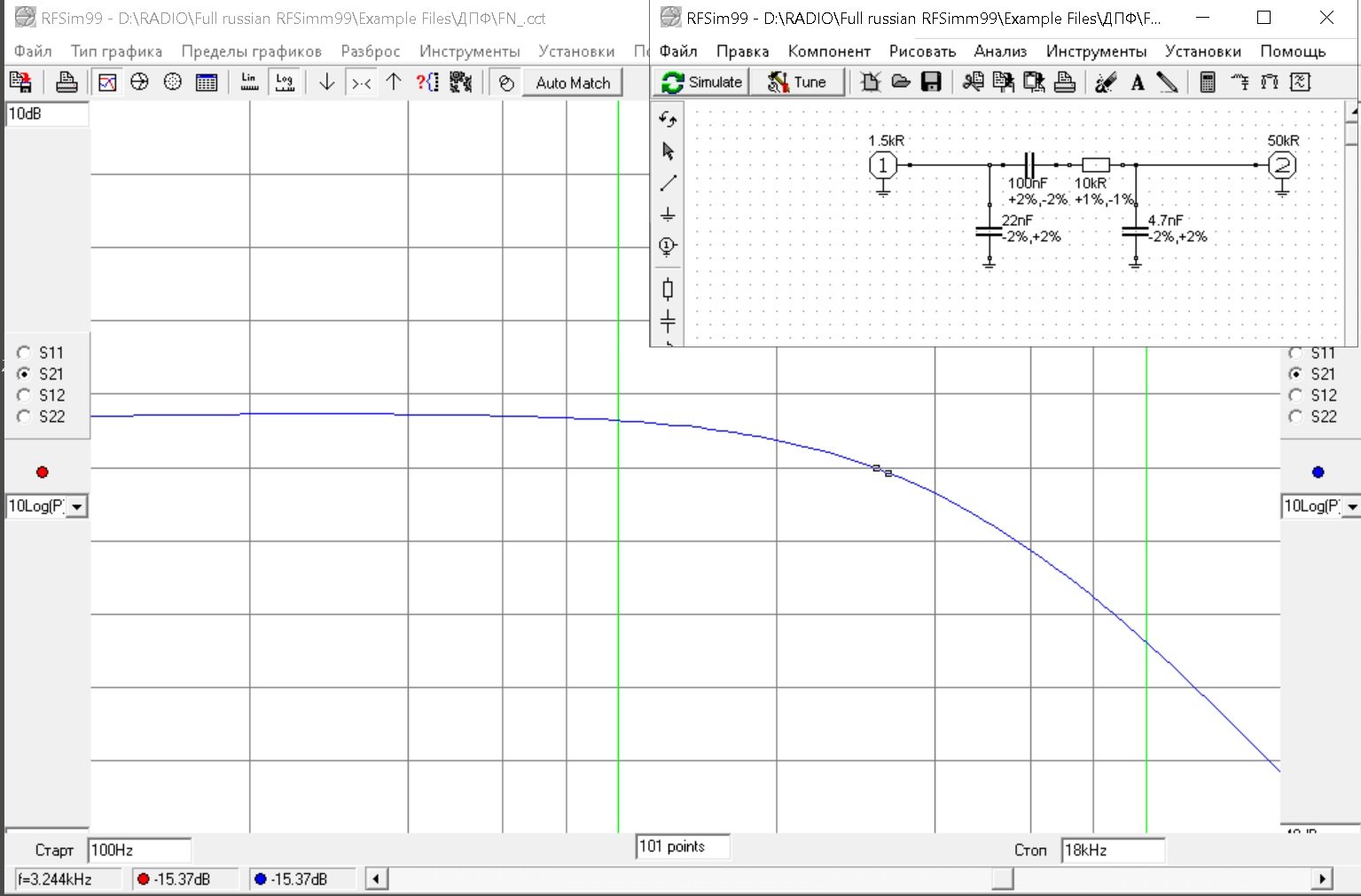Pick the capacitor component tool
This screenshot has height=896, width=1361.
(x=668, y=321)
